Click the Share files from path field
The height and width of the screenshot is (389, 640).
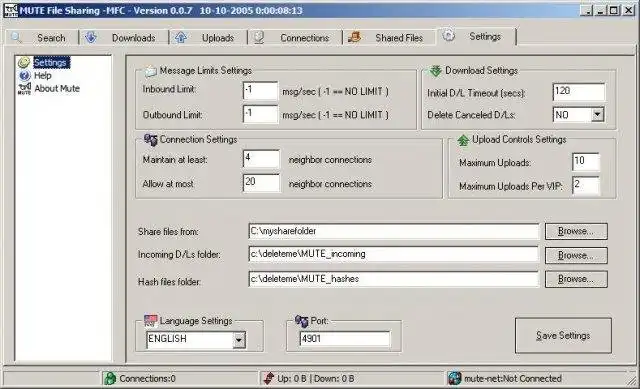tap(393, 231)
